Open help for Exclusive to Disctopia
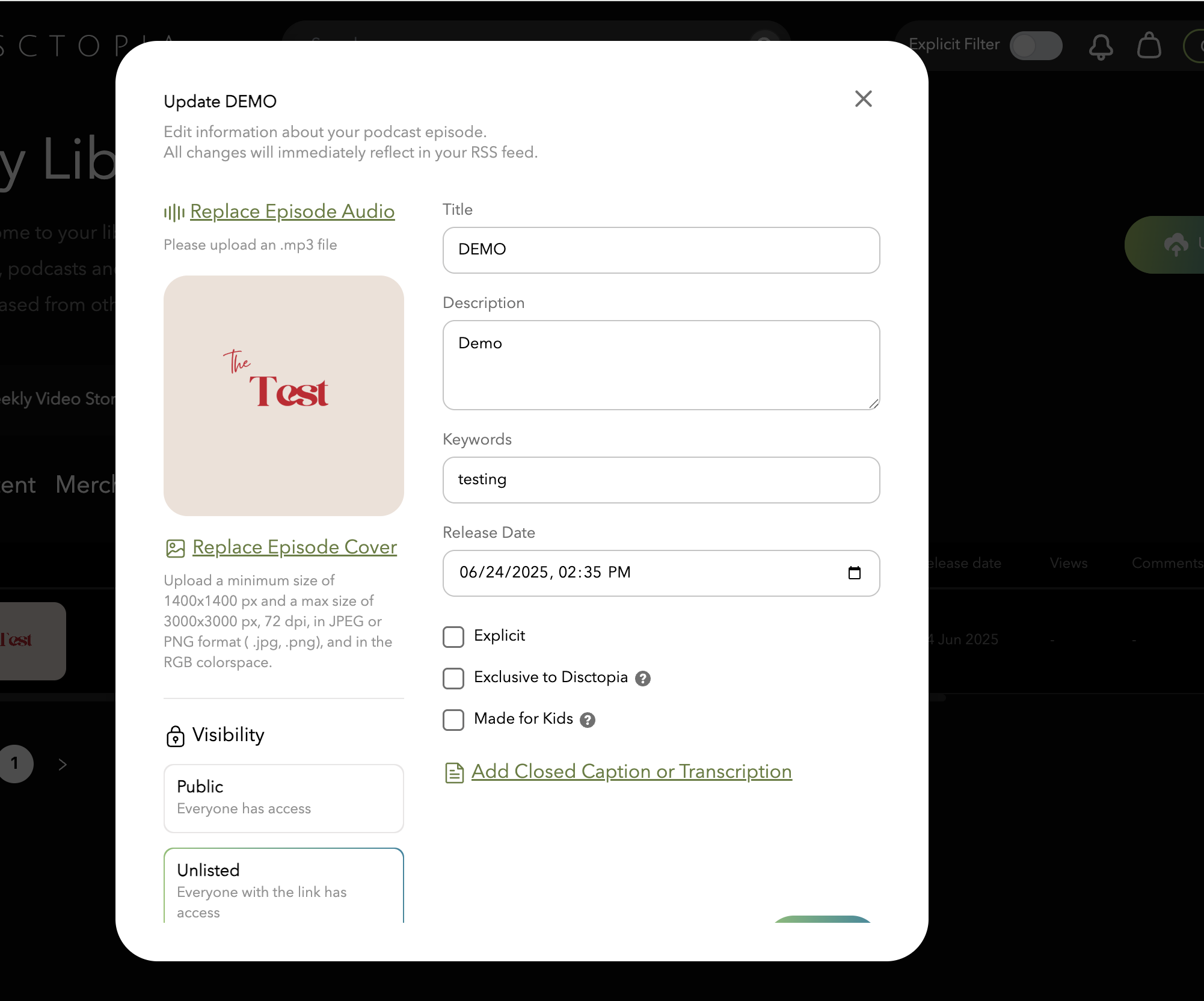1204x1001 pixels. pyautogui.click(x=643, y=679)
